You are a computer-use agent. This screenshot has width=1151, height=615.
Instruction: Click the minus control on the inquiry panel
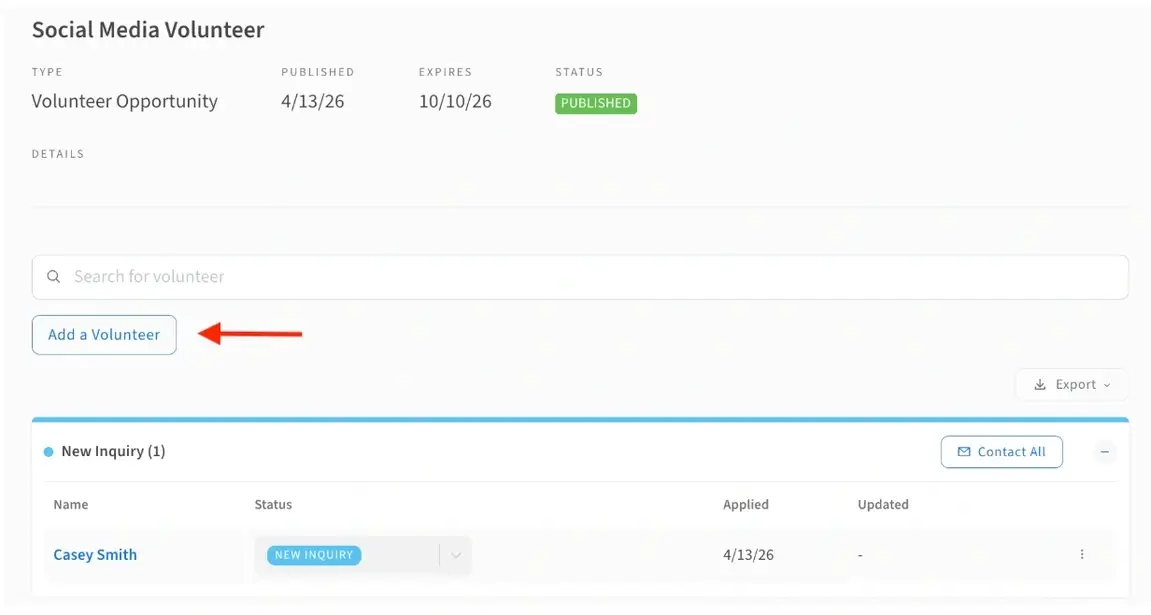point(1104,451)
